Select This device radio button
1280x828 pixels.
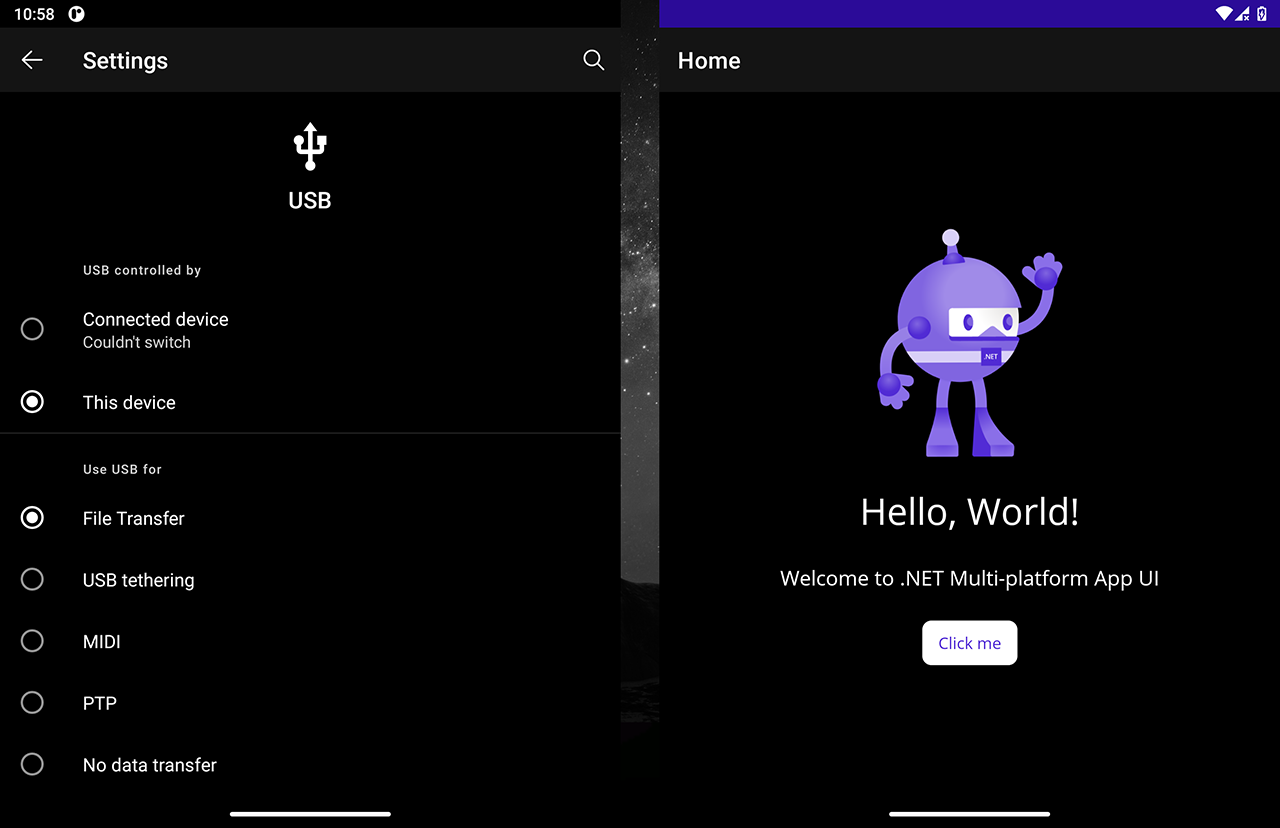pyautogui.click(x=32, y=402)
